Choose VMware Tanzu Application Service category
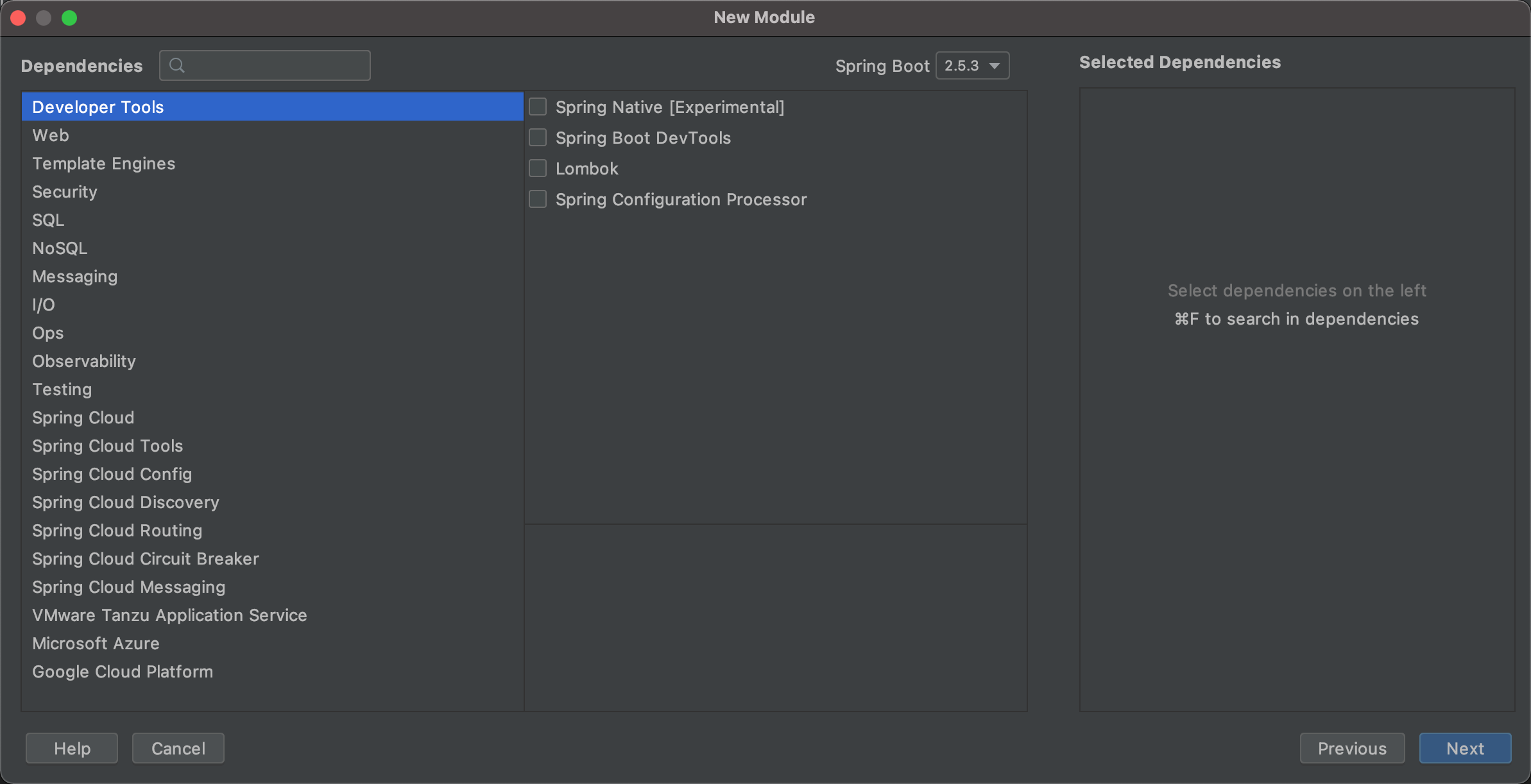This screenshot has height=784, width=1531. pyautogui.click(x=273, y=615)
